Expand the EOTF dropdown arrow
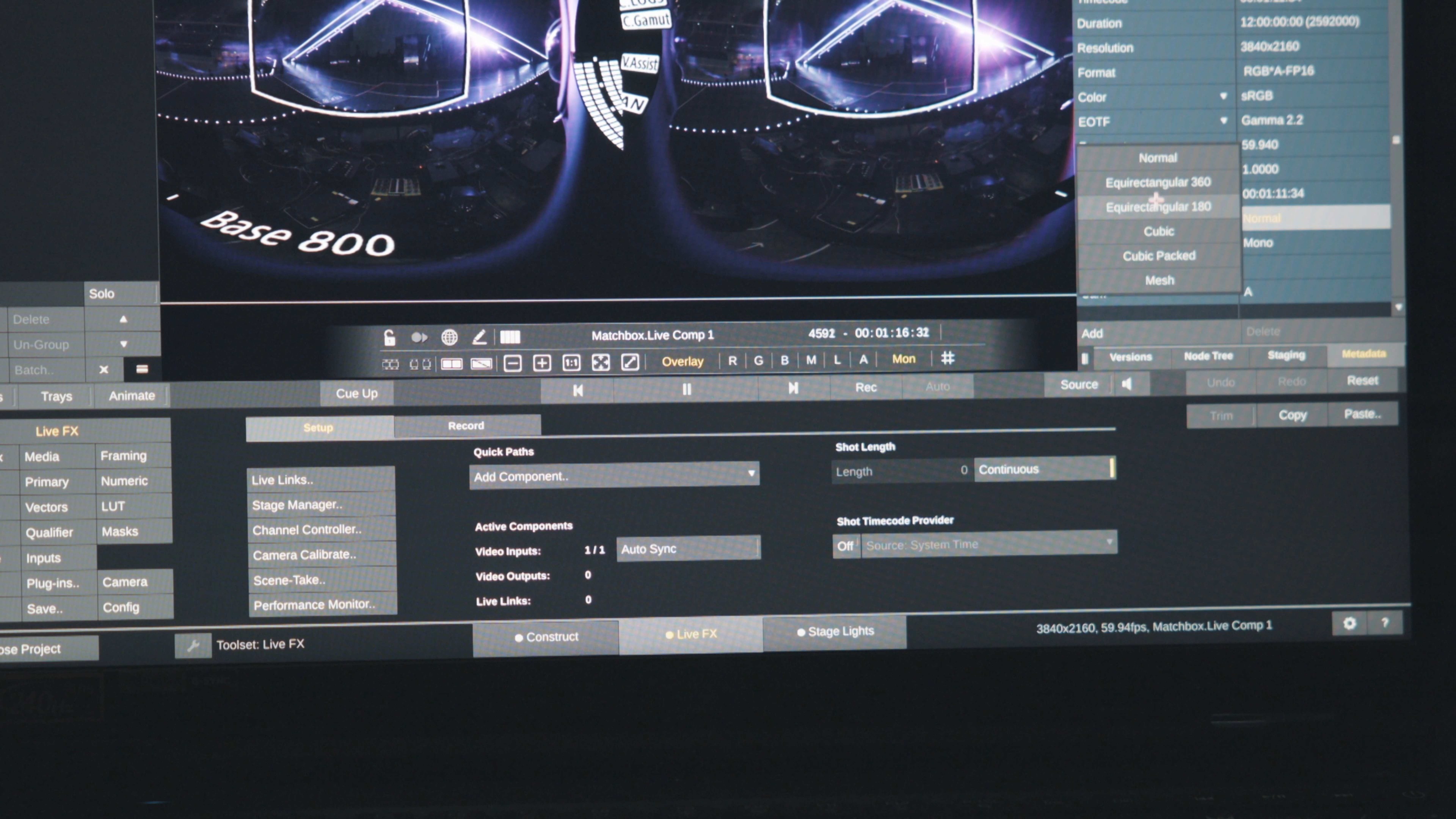This screenshot has height=819, width=1456. tap(1223, 121)
